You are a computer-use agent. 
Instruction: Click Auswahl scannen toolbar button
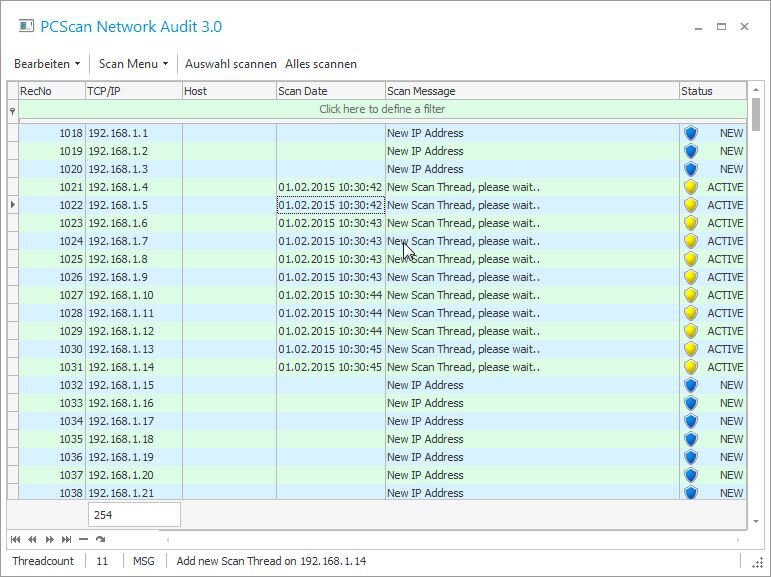231,64
